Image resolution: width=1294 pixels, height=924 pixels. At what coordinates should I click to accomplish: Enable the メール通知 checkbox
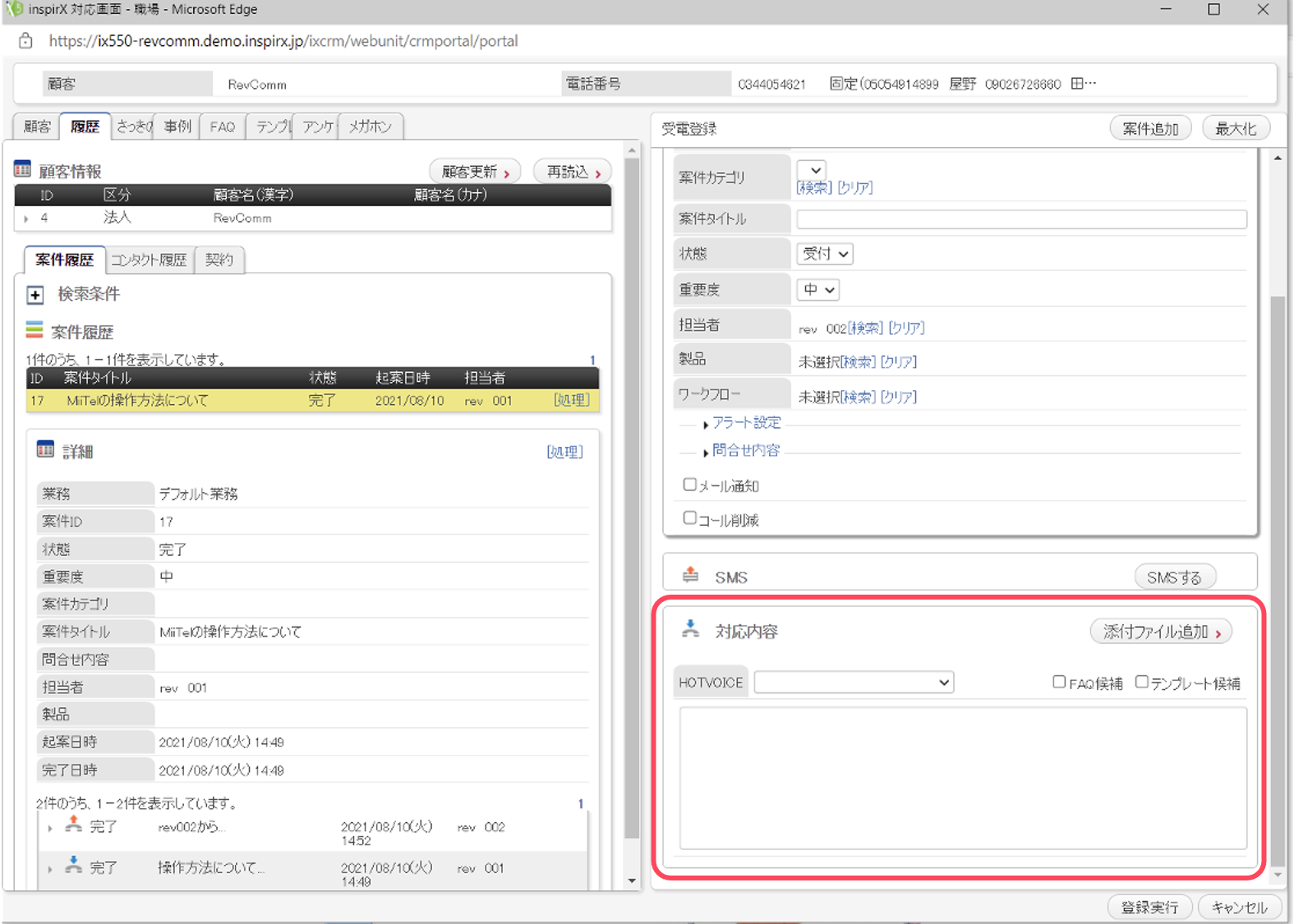pos(690,485)
